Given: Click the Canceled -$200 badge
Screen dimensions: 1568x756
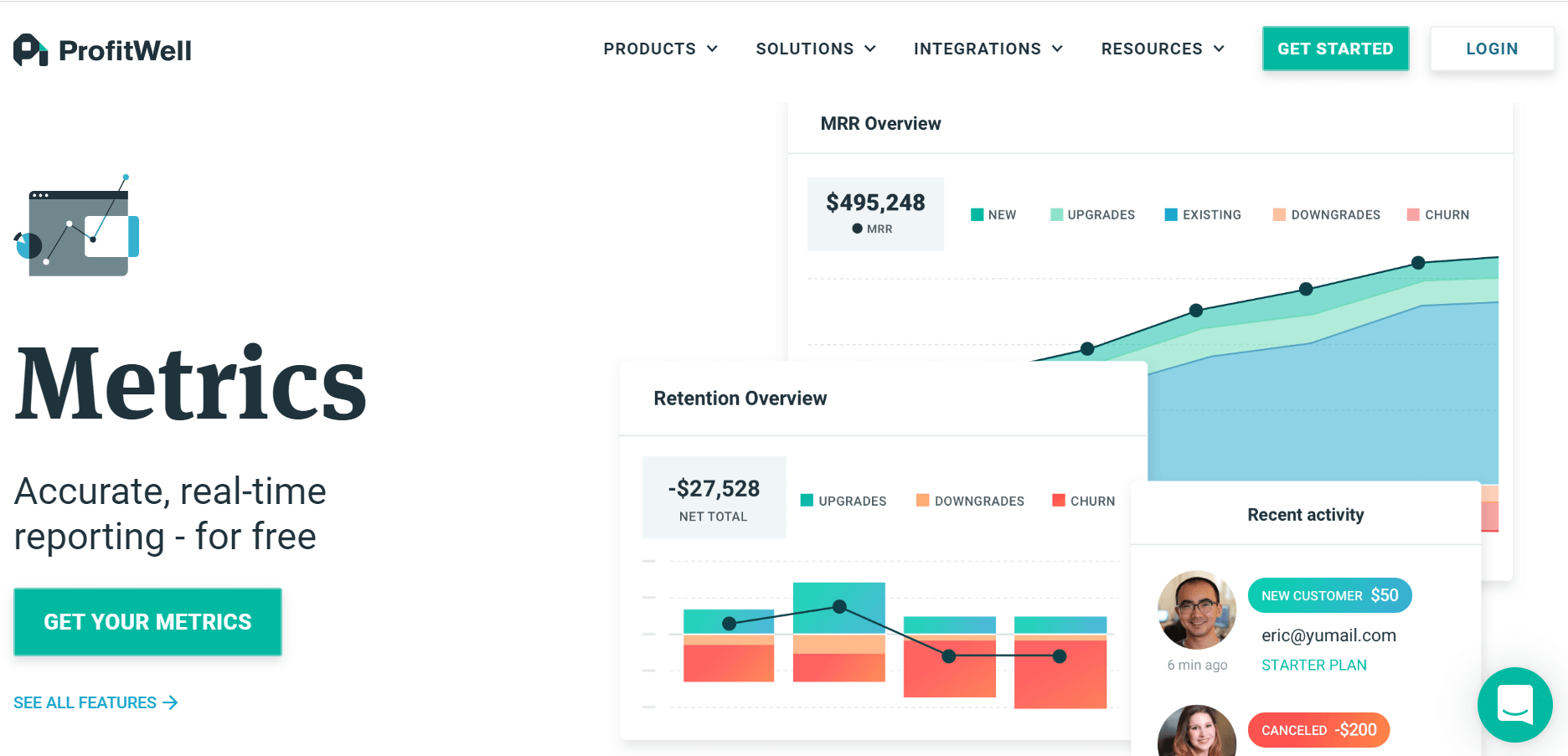Looking at the screenshot, I should pos(1318,730).
